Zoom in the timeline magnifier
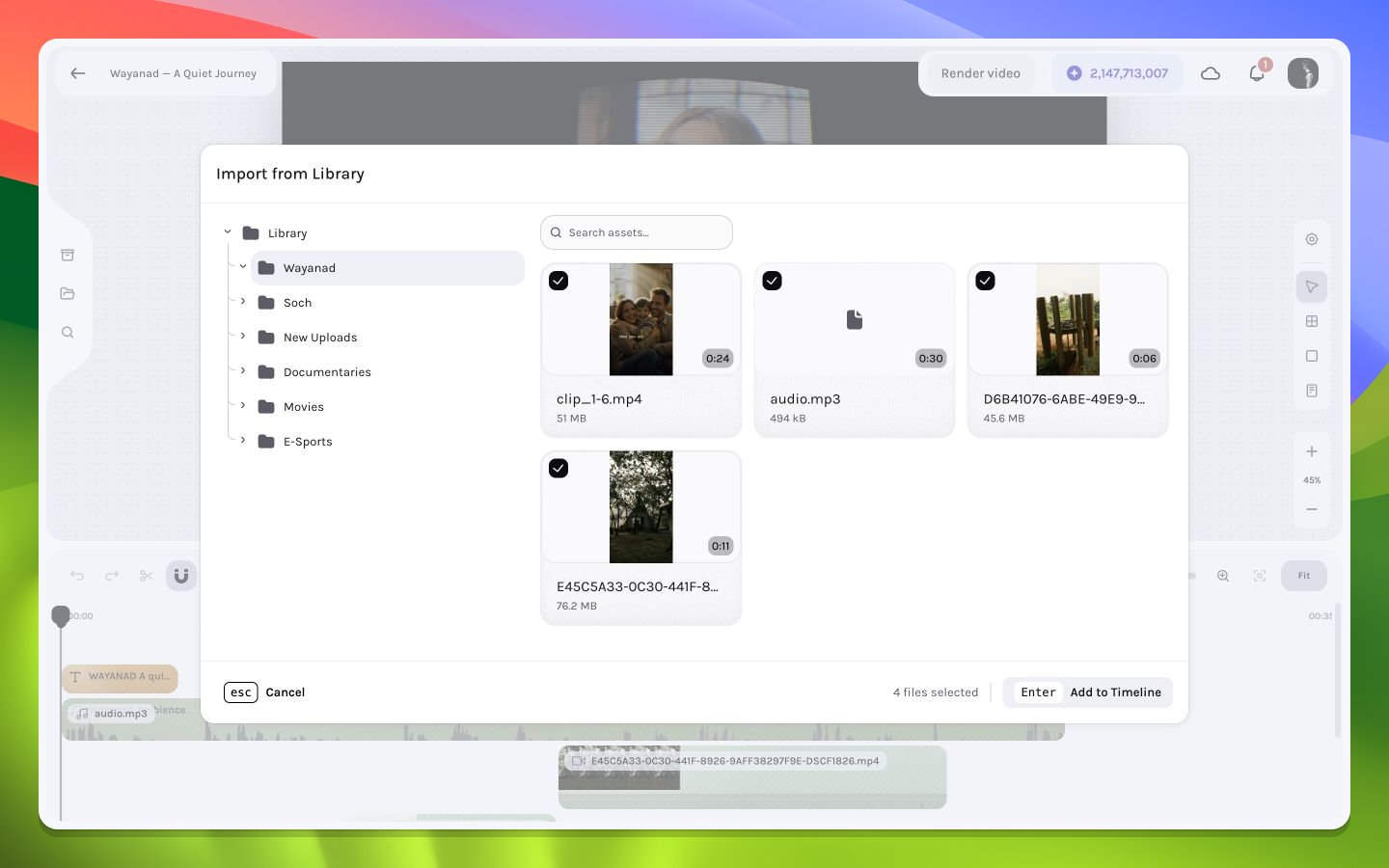Screen dimensions: 1389x868 tap(1223, 576)
